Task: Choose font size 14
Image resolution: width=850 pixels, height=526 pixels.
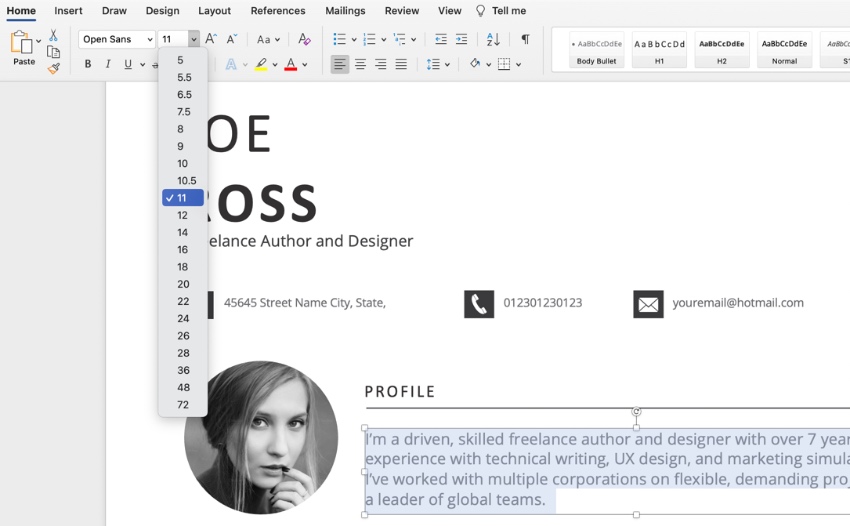Action: click(183, 233)
